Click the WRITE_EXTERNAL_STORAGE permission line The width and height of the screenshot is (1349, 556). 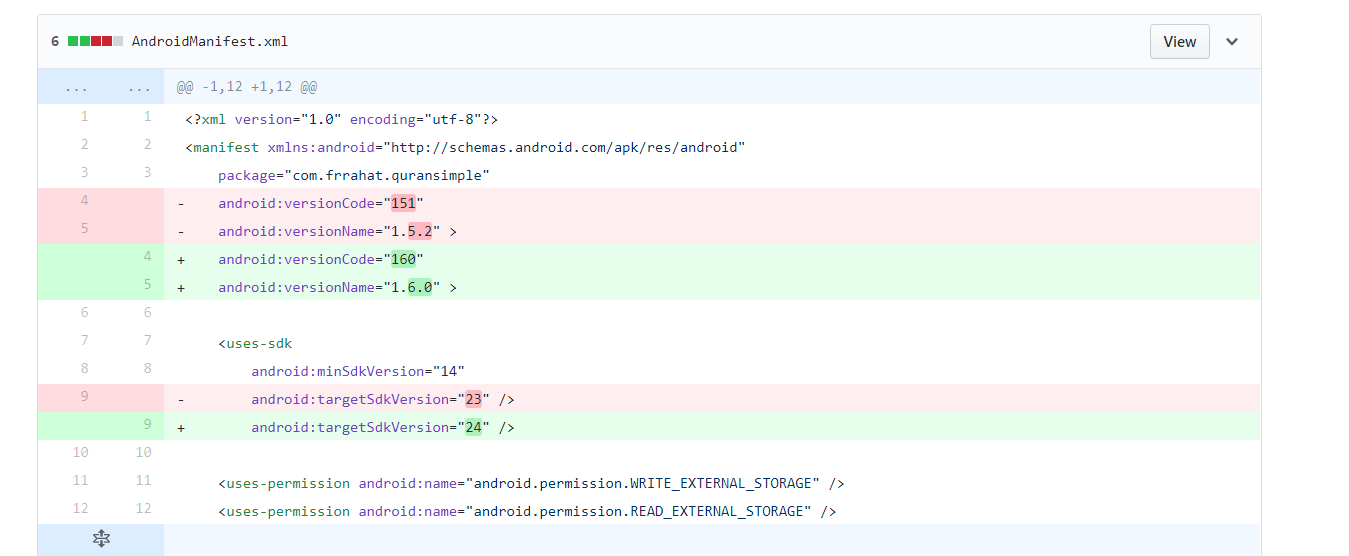coord(531,483)
